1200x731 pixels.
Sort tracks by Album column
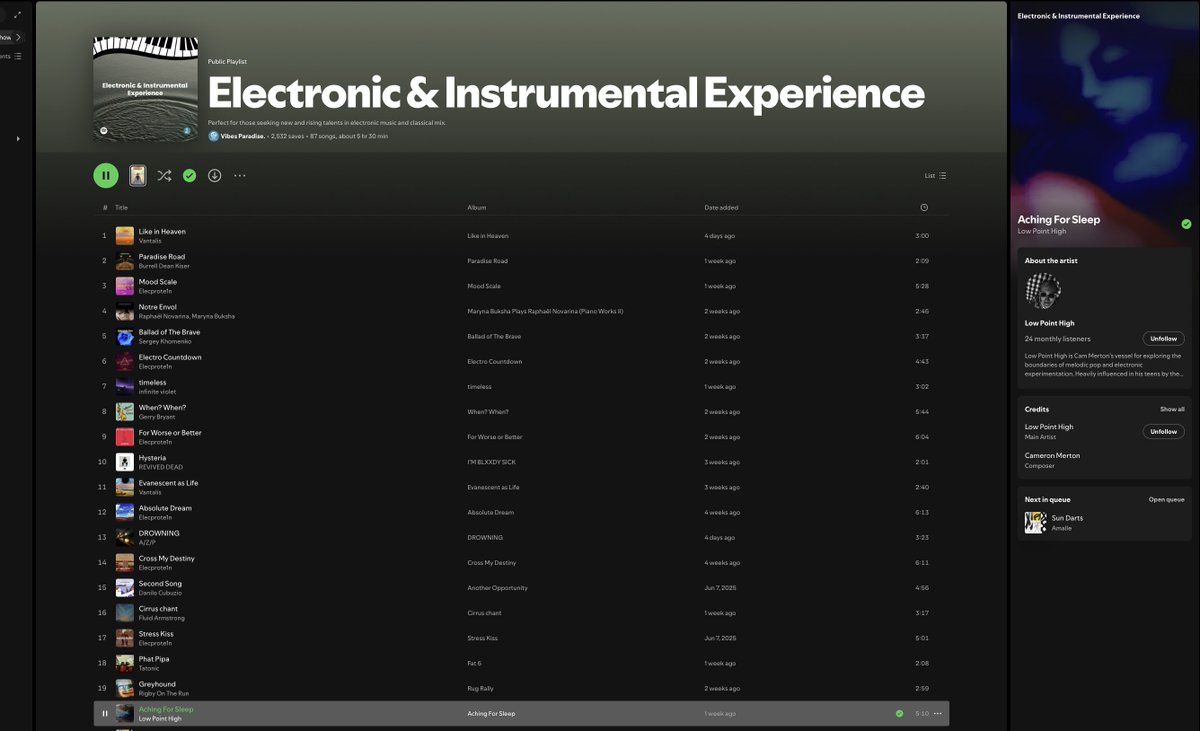point(476,207)
